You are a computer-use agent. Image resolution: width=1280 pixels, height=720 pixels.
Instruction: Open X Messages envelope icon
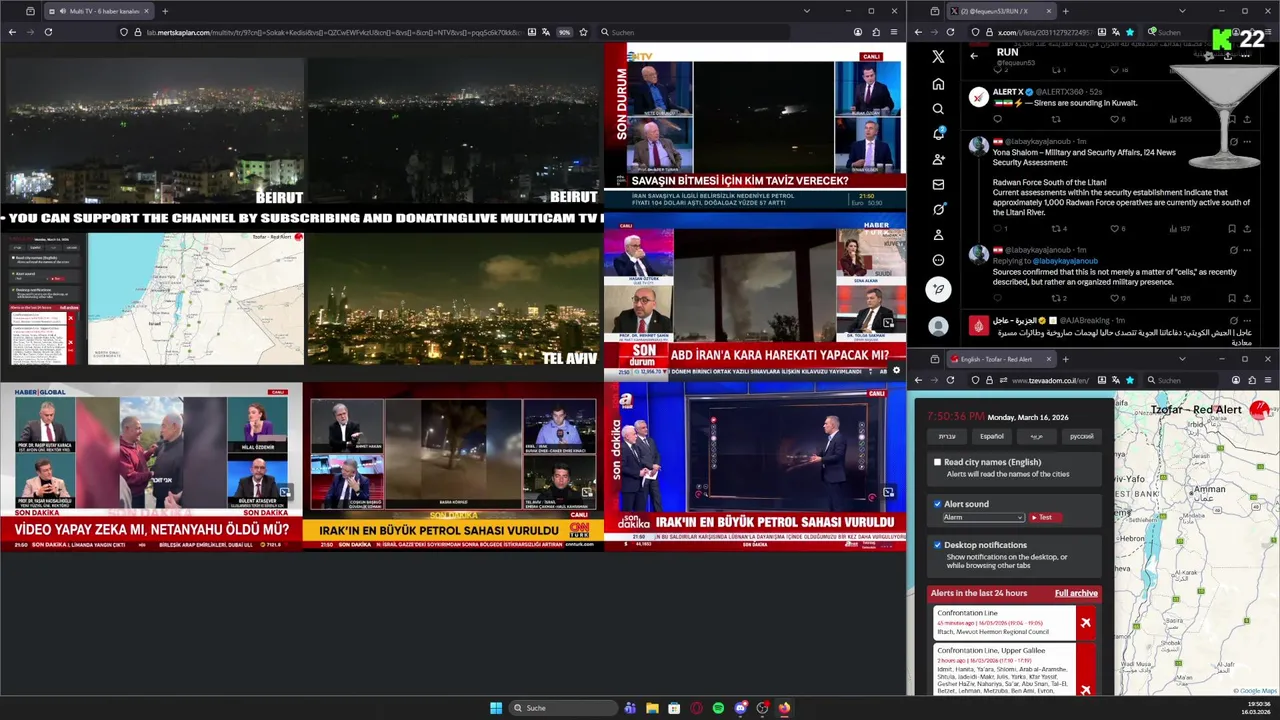pyautogui.click(x=938, y=185)
